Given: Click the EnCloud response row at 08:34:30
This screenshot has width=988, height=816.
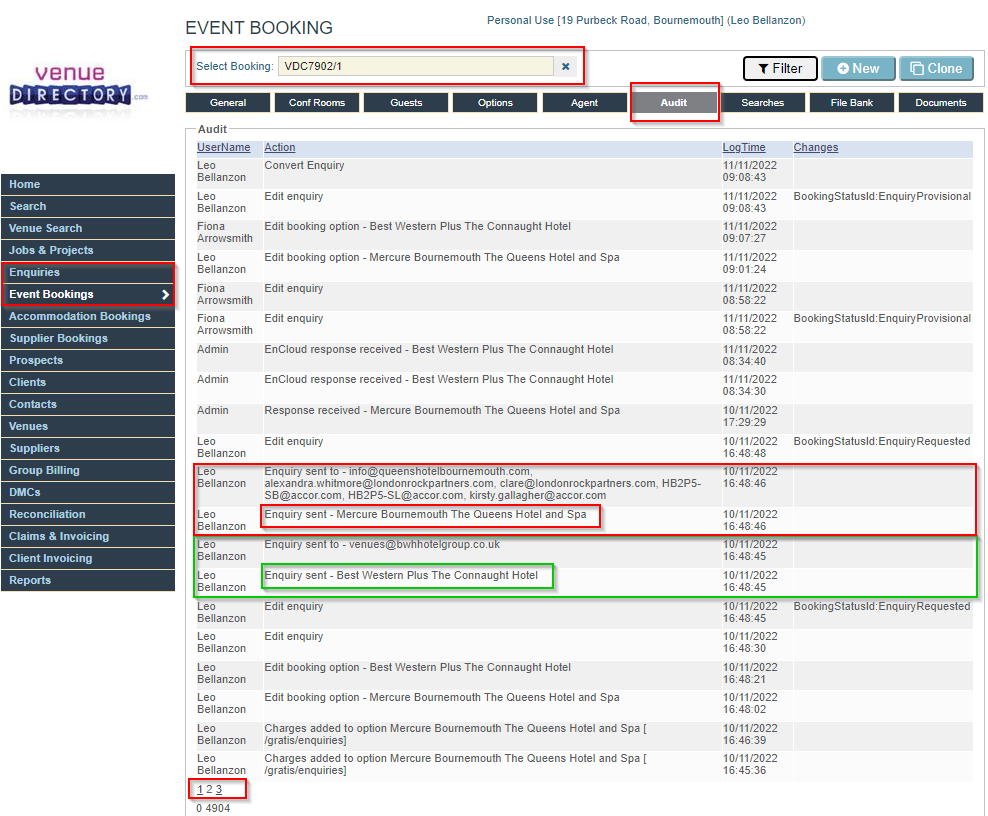Looking at the screenshot, I should (x=584, y=386).
